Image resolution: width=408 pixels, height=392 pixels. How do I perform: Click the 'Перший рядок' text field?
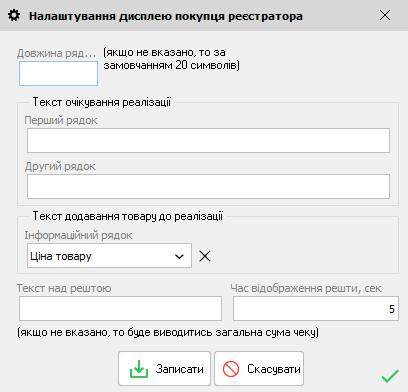tap(208, 141)
